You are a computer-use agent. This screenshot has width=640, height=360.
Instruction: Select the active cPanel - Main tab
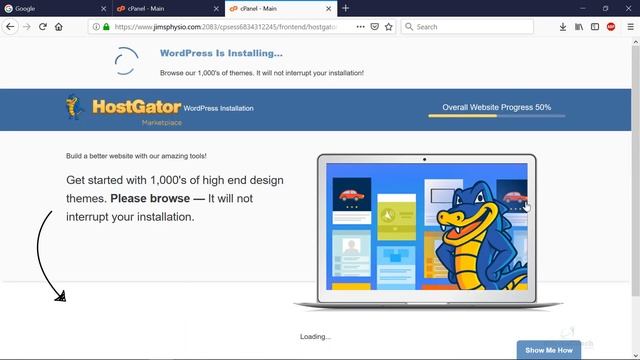tap(281, 9)
